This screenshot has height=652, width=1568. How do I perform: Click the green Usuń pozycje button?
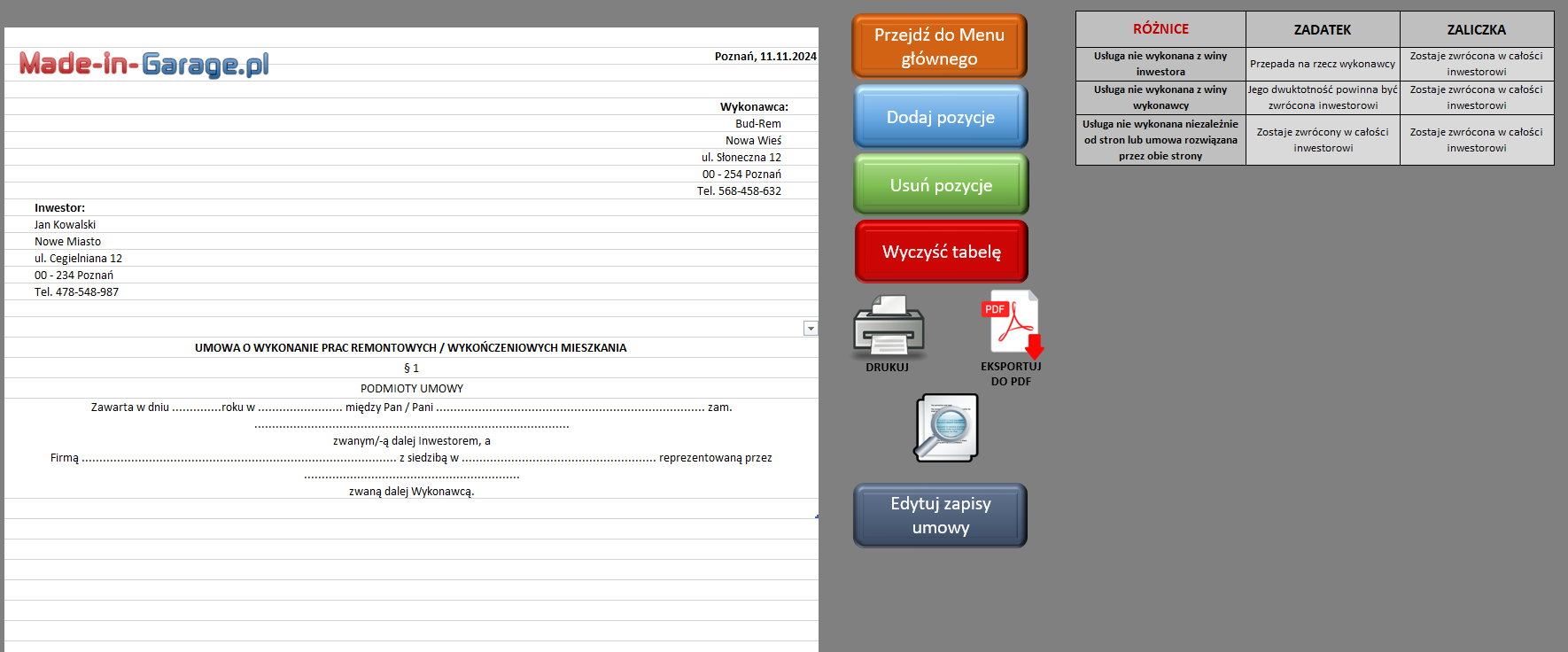coord(941,184)
